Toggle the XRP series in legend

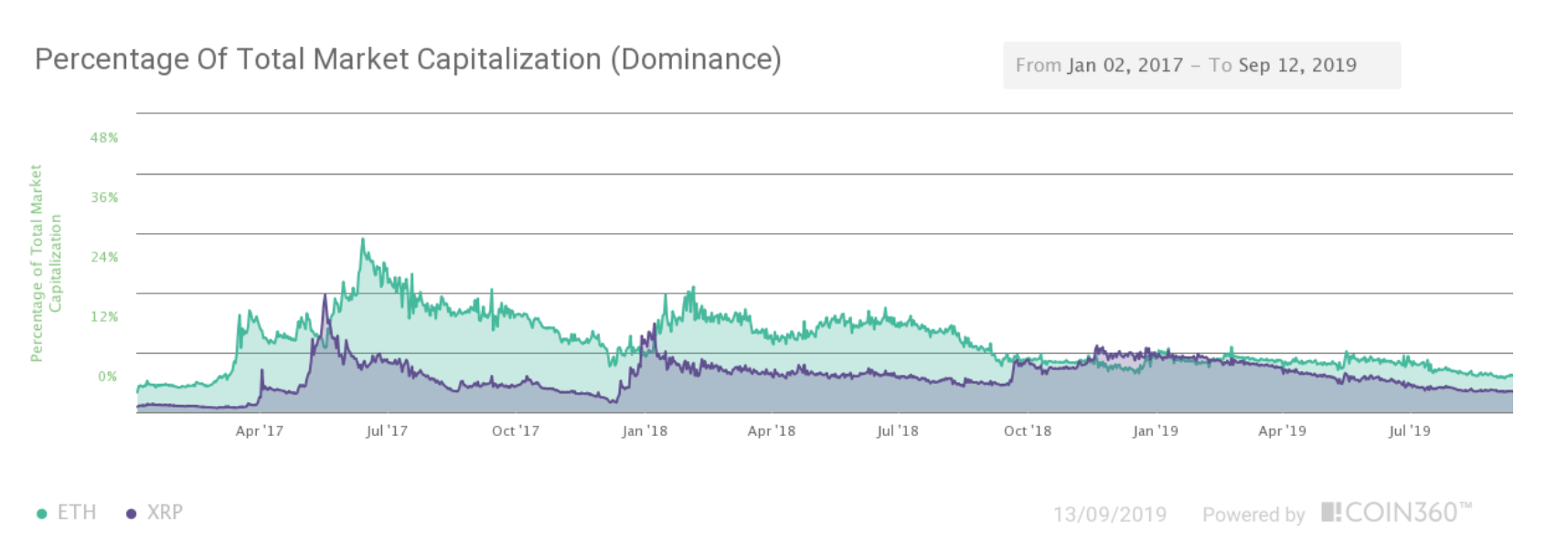point(155,513)
